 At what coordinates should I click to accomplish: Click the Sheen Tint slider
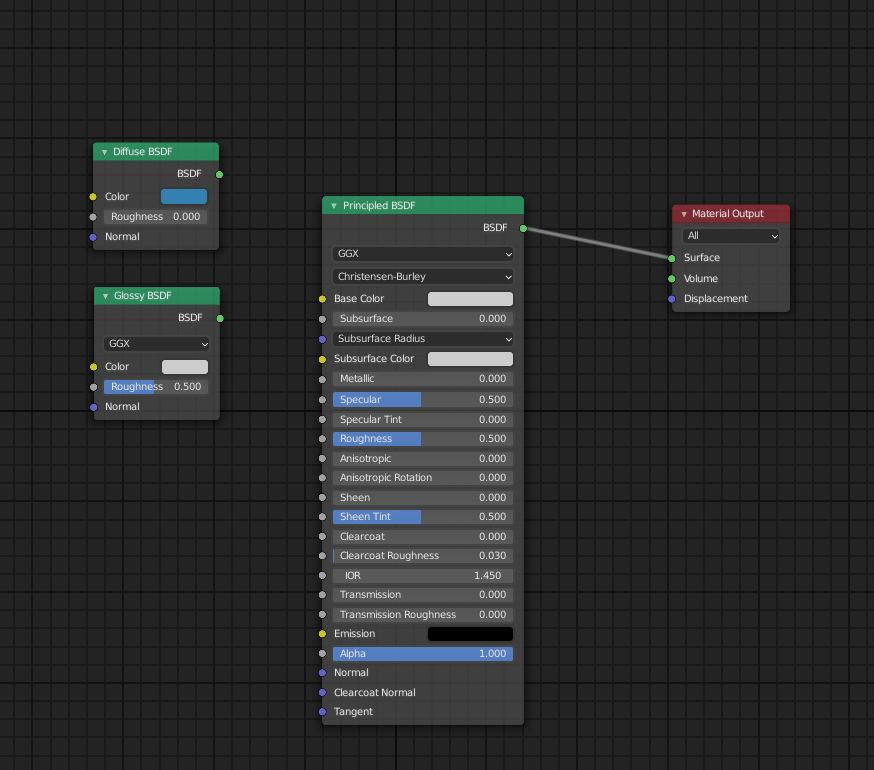click(x=423, y=517)
